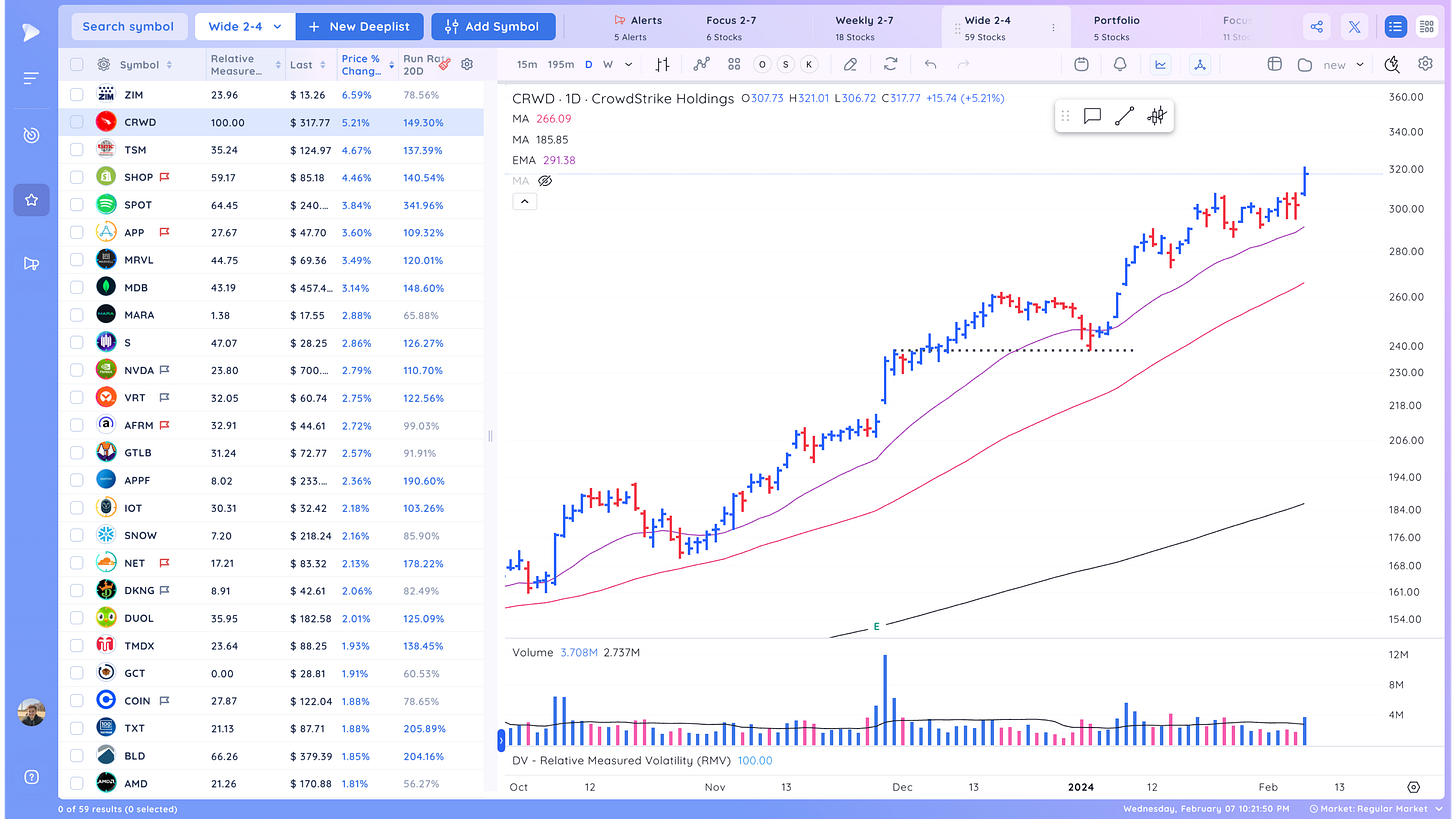Check the CRWD row checkbox
The height and width of the screenshot is (819, 1456).
pyautogui.click(x=77, y=122)
